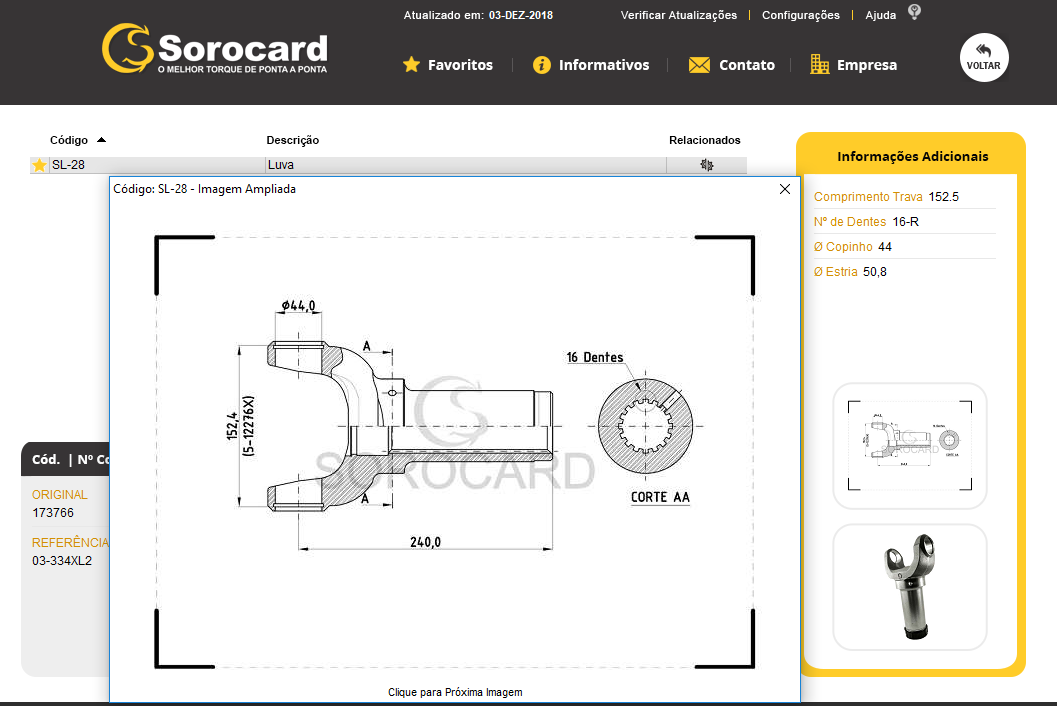Open the Configurações menu
Image resolution: width=1057 pixels, height=706 pixels.
click(800, 15)
